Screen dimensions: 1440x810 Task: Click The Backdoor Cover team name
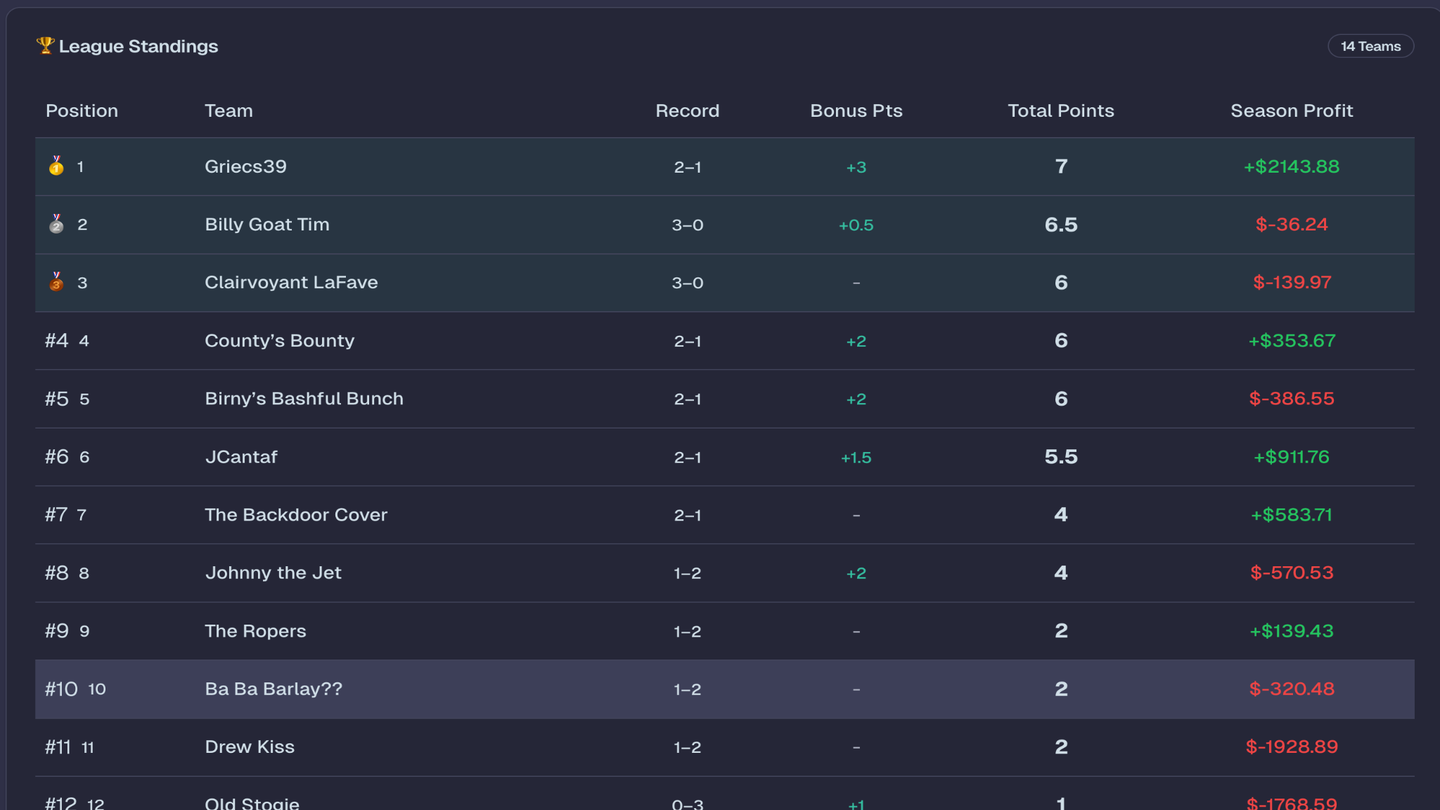point(295,514)
